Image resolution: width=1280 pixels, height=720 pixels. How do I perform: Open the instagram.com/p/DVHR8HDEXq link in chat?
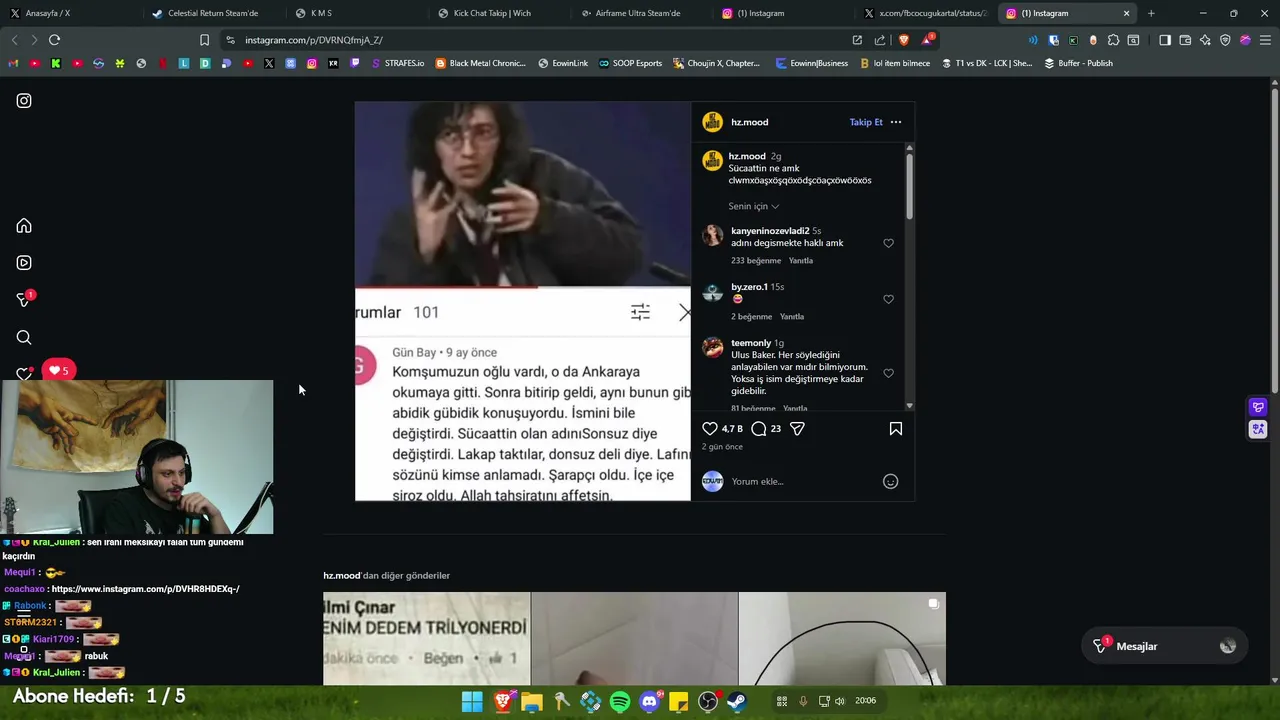pyautogui.click(x=146, y=589)
